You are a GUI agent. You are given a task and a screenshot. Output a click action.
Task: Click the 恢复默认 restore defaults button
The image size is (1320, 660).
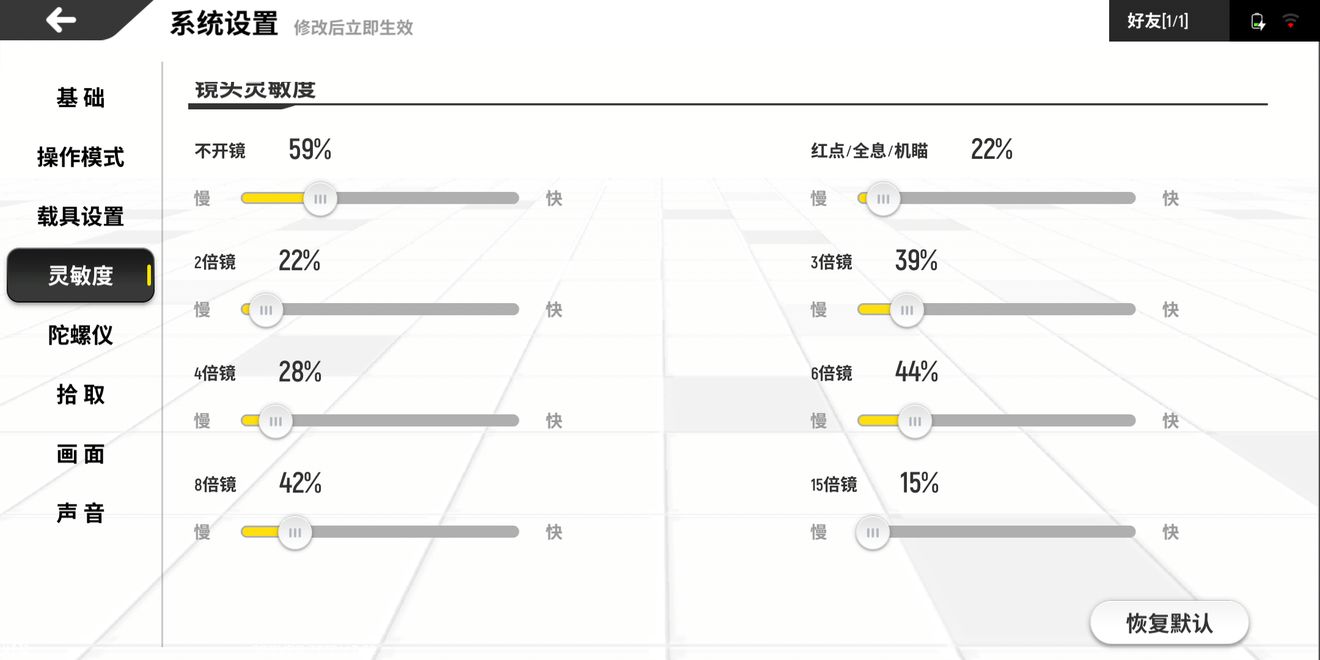(x=1169, y=623)
